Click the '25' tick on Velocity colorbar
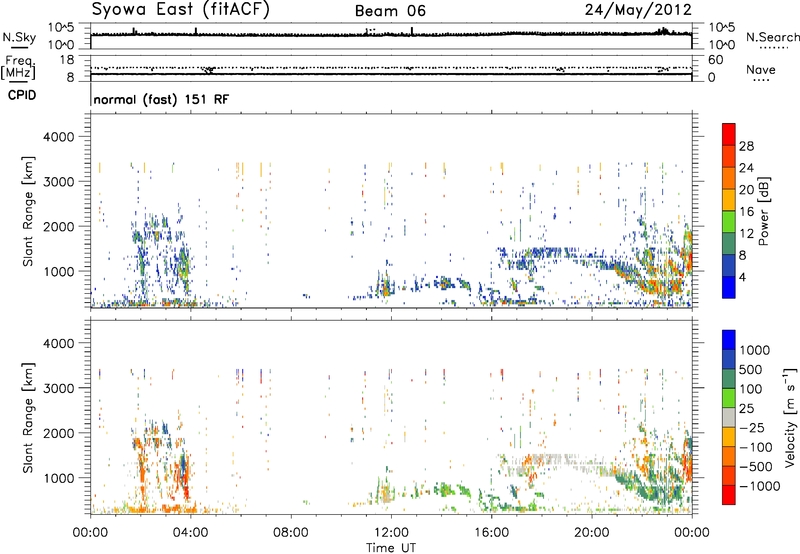The height and width of the screenshot is (554, 800). [746, 409]
